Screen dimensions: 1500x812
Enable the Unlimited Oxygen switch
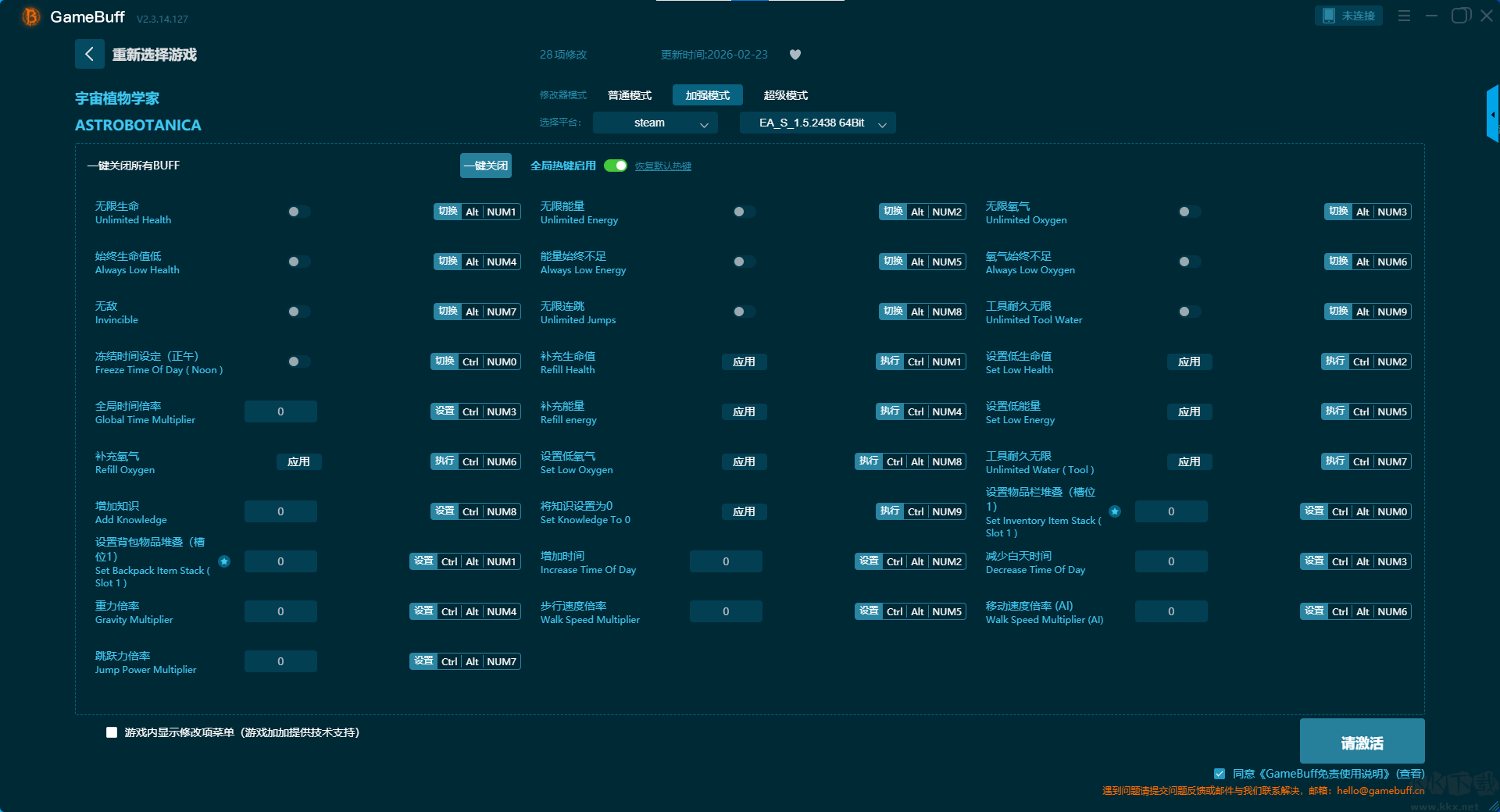click(x=1189, y=212)
